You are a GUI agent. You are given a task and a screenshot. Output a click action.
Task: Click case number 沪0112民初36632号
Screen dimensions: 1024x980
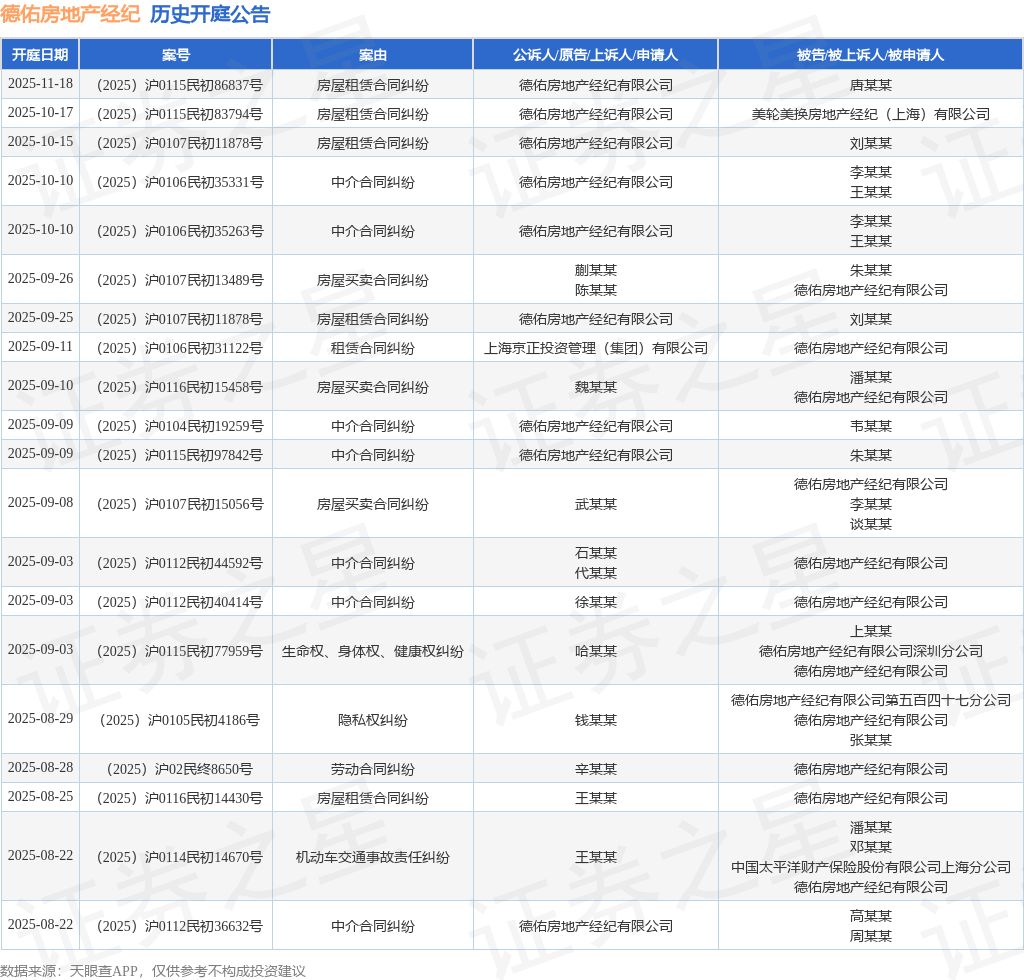[x=180, y=926]
